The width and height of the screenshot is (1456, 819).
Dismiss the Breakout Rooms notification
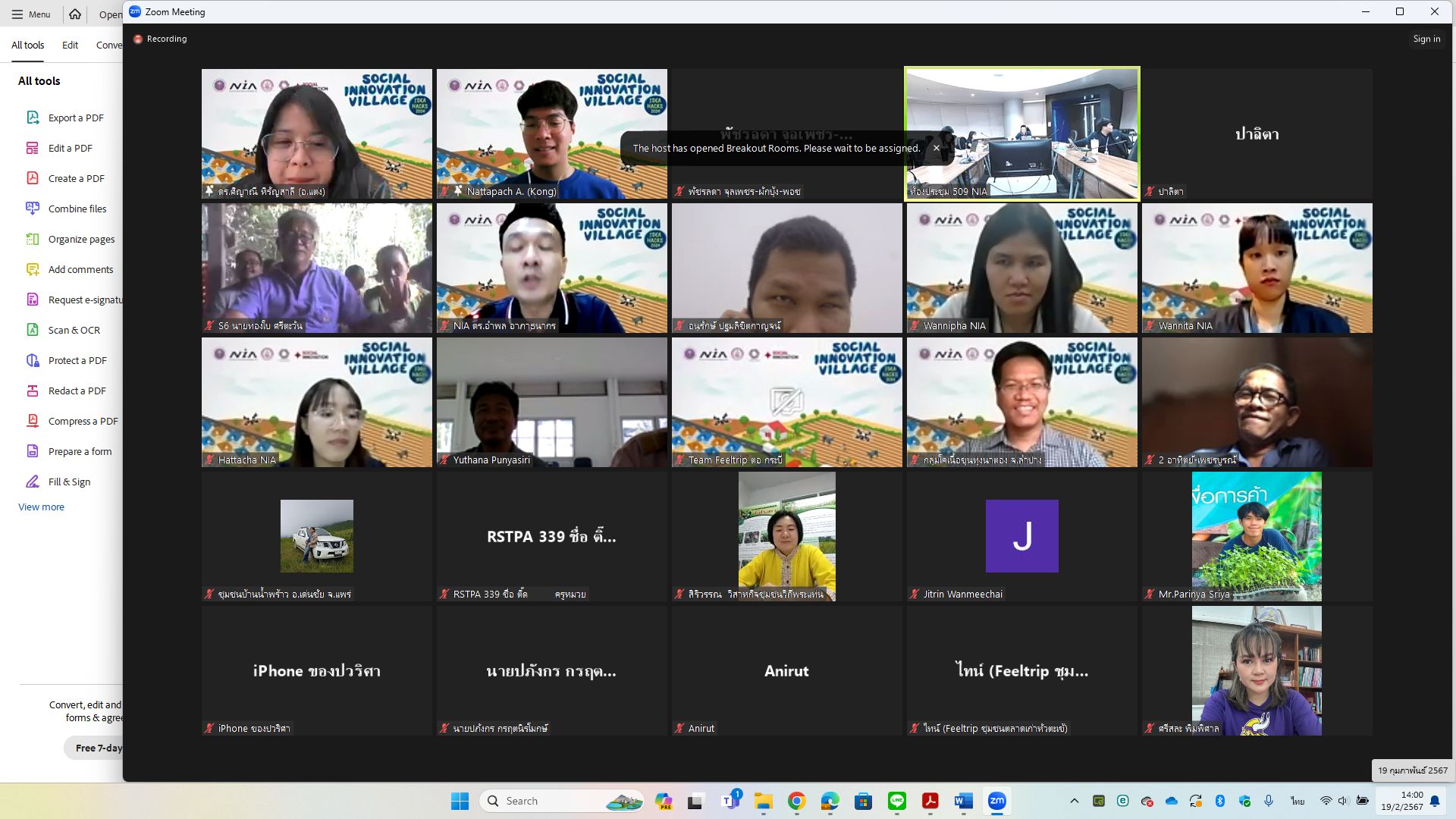point(936,148)
